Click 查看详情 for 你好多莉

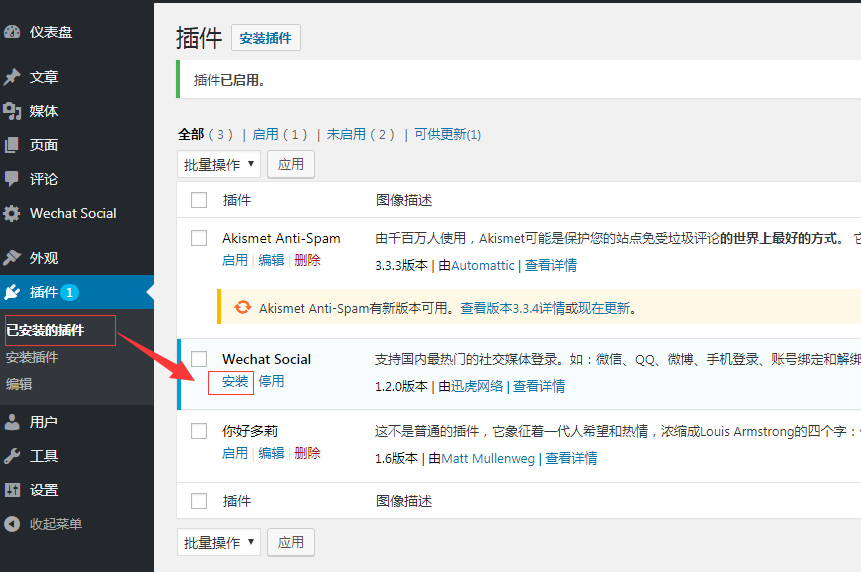(571, 458)
